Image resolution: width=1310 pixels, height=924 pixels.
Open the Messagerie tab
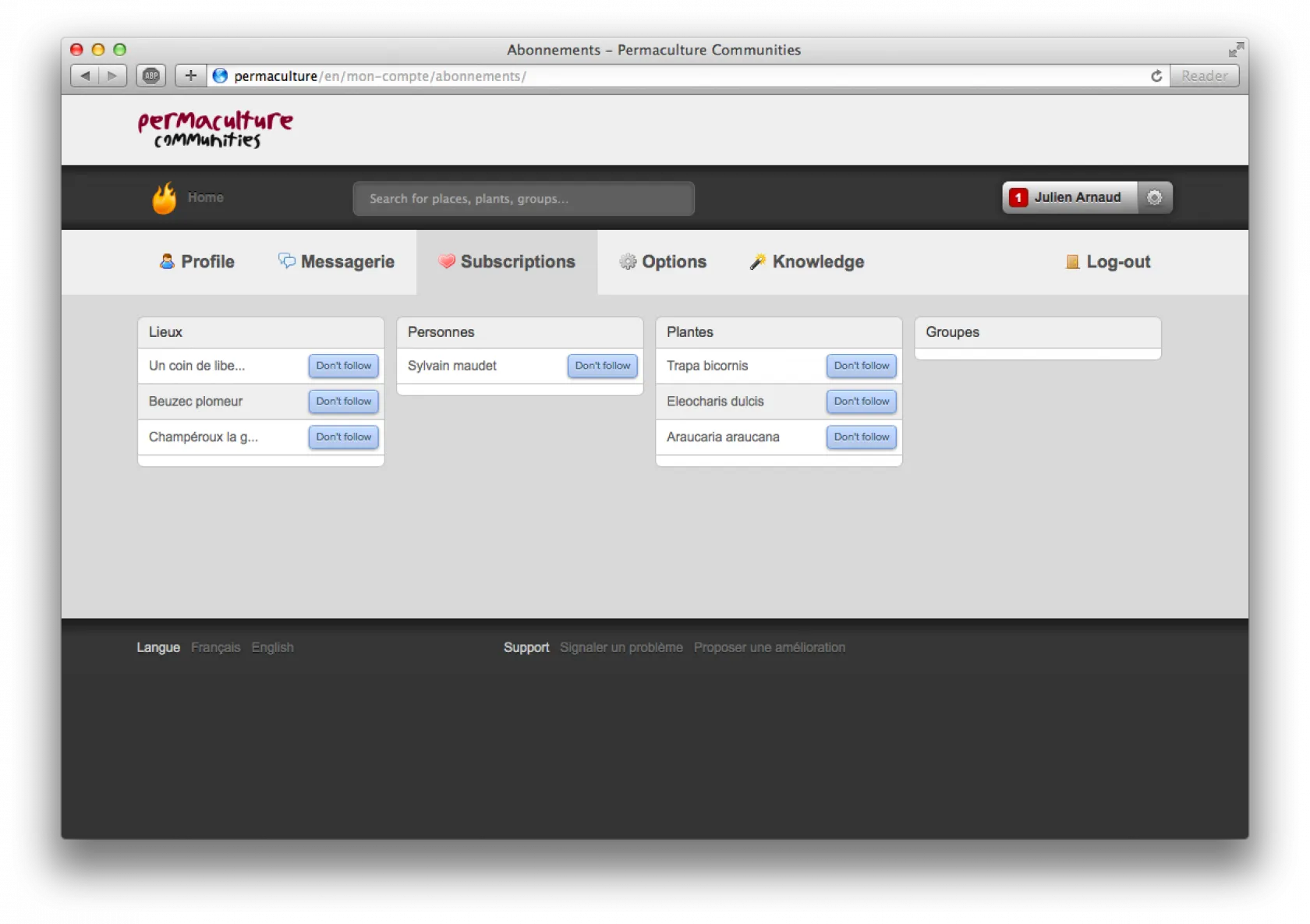coord(337,262)
